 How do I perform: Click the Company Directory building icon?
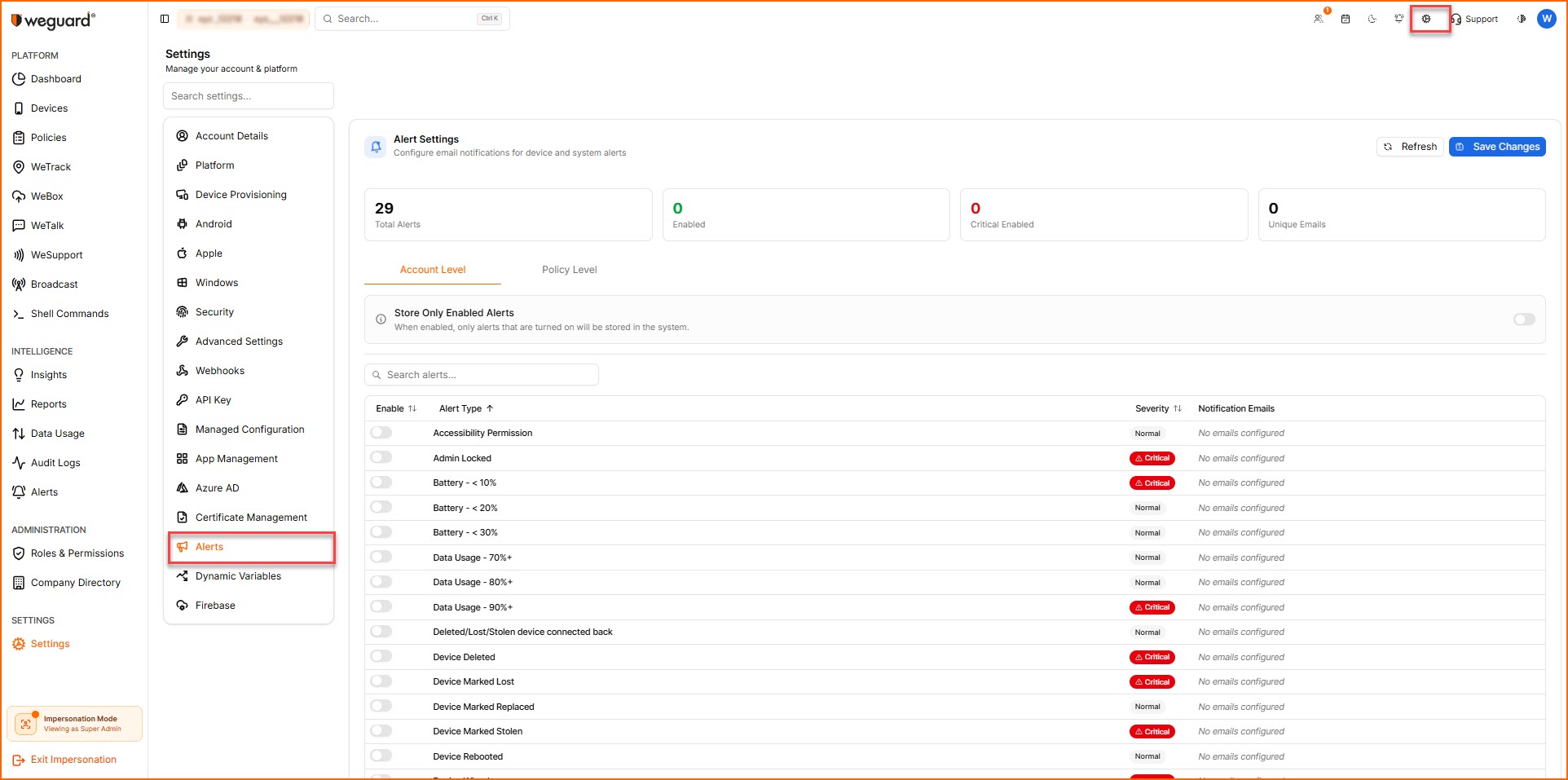(19, 583)
